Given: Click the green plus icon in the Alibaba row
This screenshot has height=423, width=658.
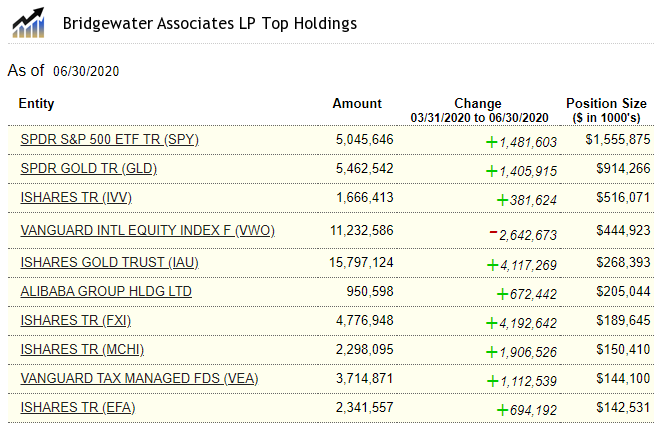Looking at the screenshot, I should pos(501,294).
